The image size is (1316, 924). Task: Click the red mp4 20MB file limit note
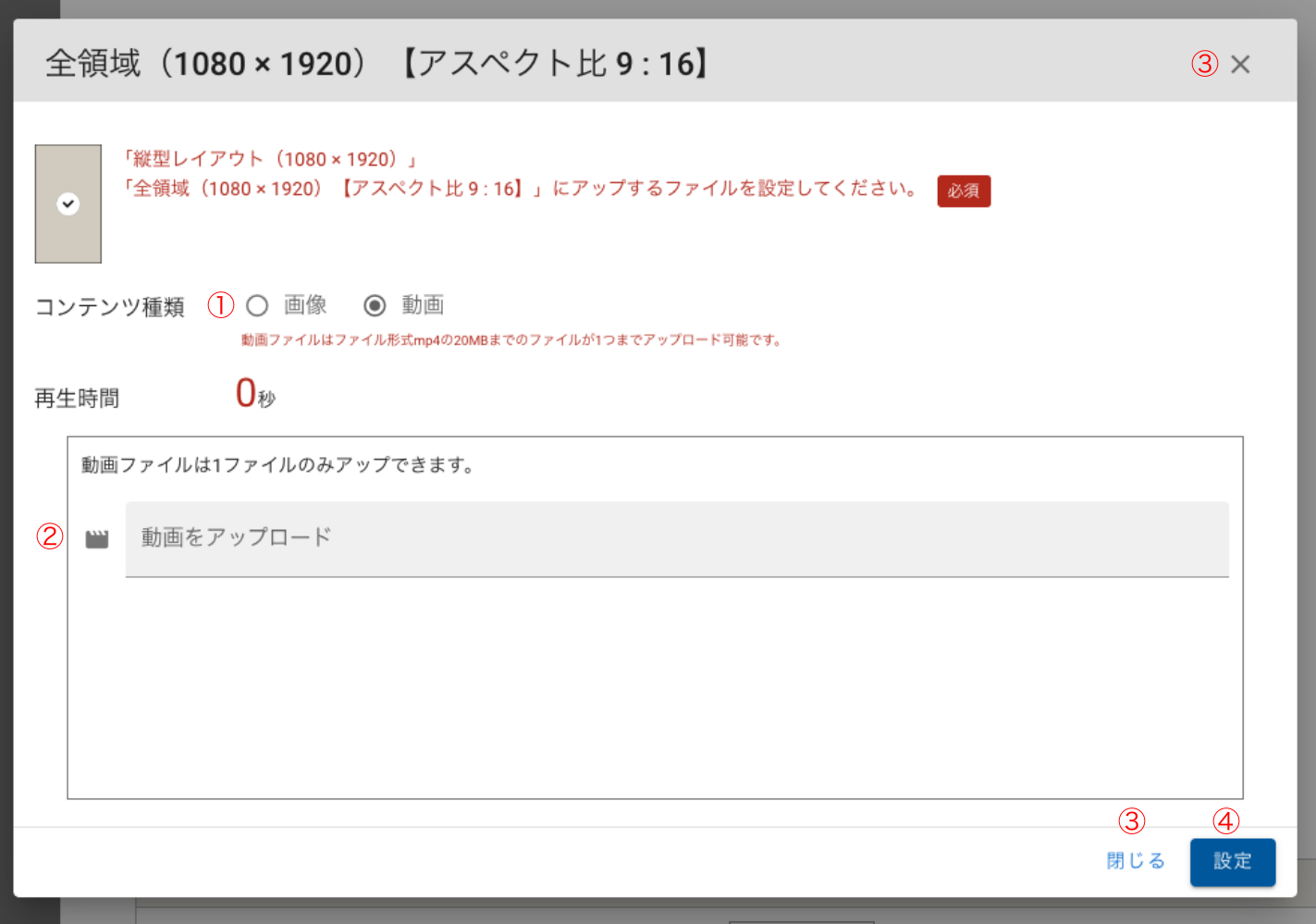click(x=511, y=340)
